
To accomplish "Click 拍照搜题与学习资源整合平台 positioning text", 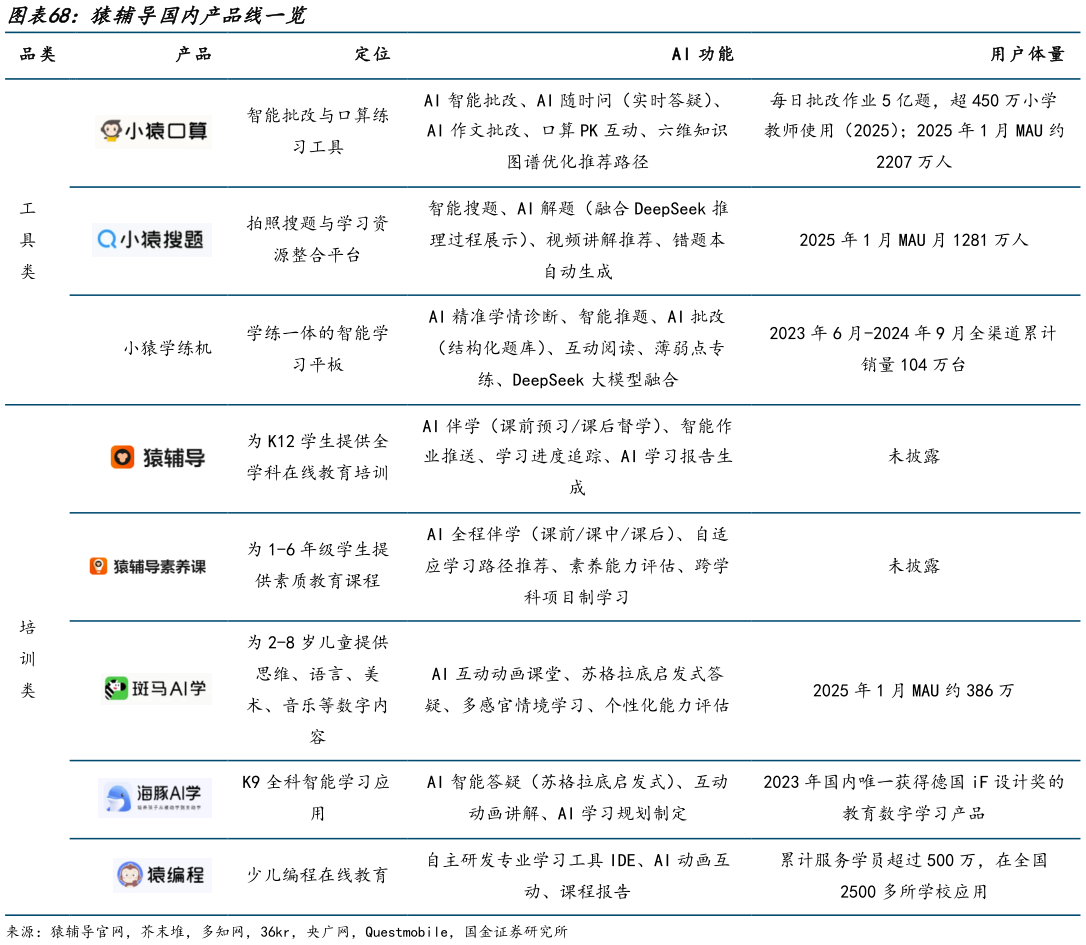I will point(318,239).
